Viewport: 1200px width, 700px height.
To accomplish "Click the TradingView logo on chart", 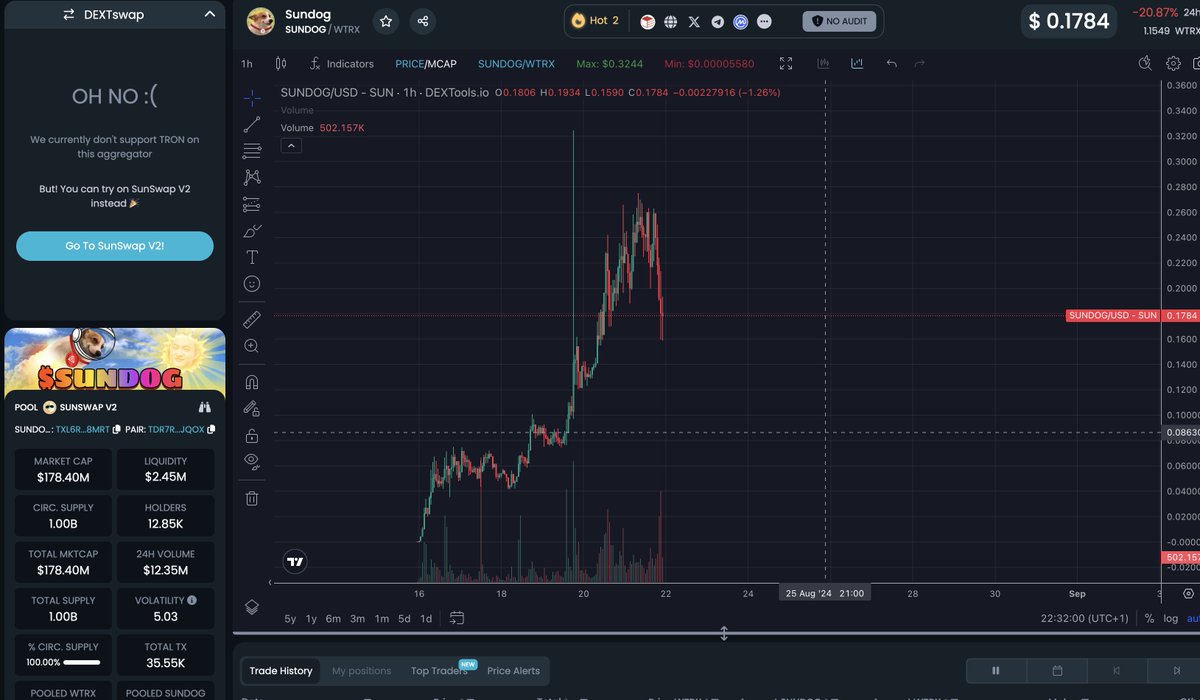I will click(294, 561).
